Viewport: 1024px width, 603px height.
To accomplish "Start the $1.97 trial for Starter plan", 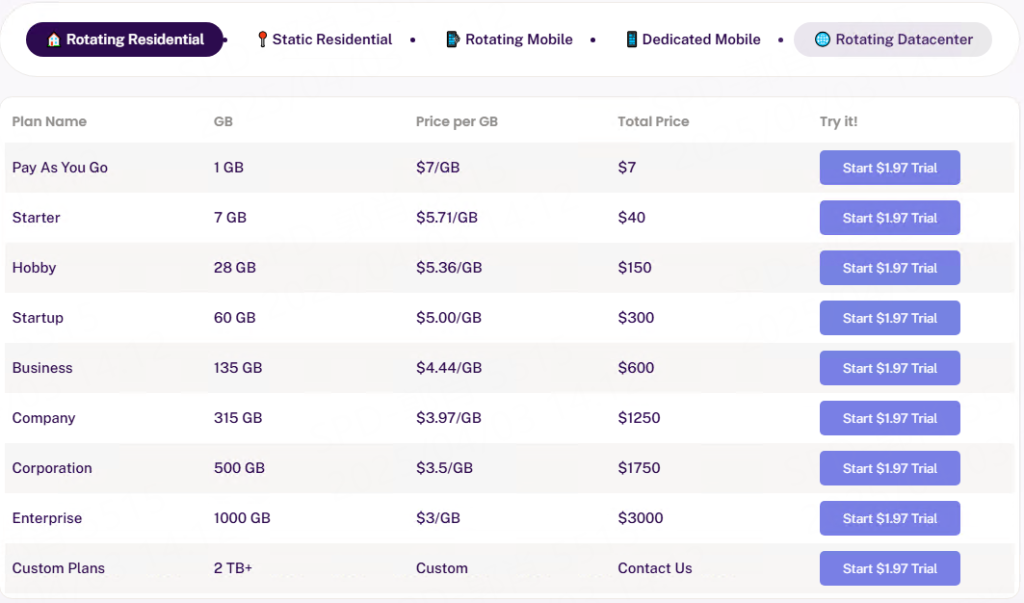I will click(x=889, y=218).
